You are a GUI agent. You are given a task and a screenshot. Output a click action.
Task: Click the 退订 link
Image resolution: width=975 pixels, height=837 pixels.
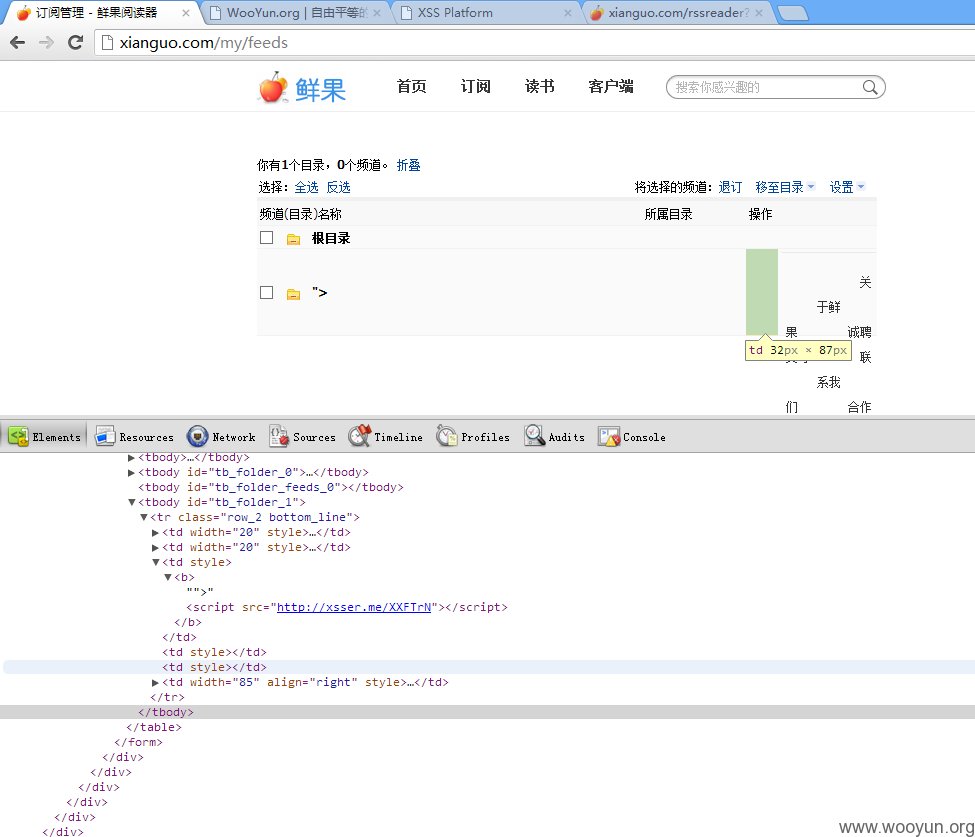[731, 187]
